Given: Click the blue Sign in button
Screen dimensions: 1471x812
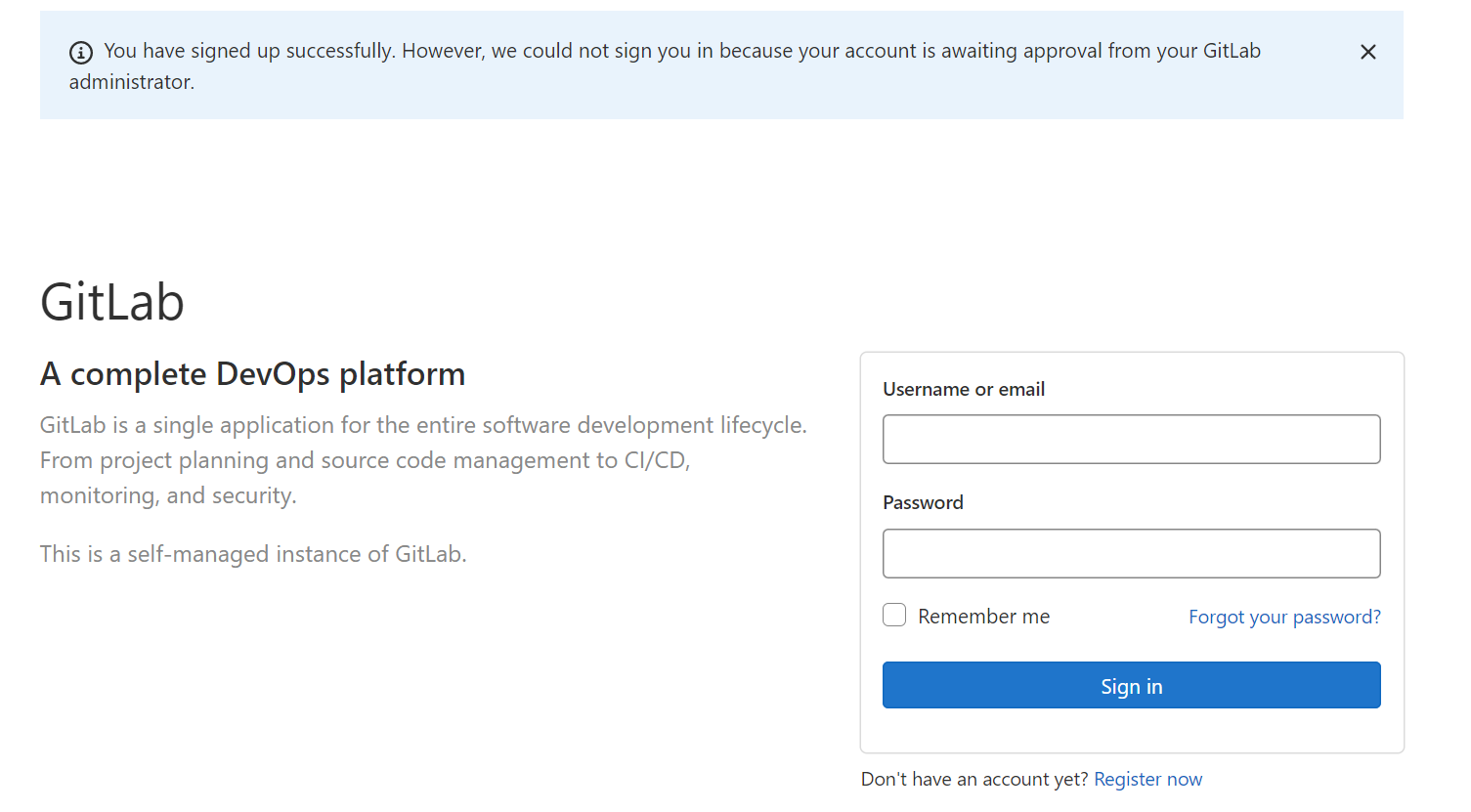Looking at the screenshot, I should point(1131,685).
